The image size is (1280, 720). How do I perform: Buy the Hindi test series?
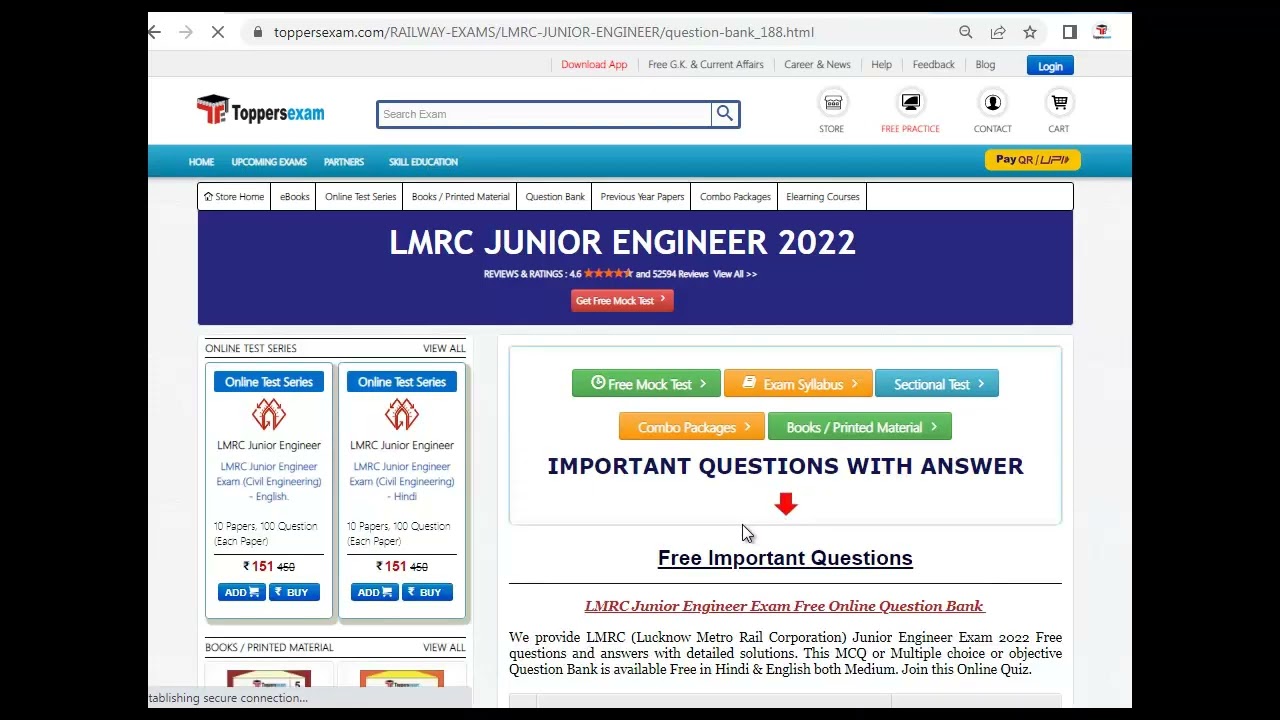tap(425, 592)
